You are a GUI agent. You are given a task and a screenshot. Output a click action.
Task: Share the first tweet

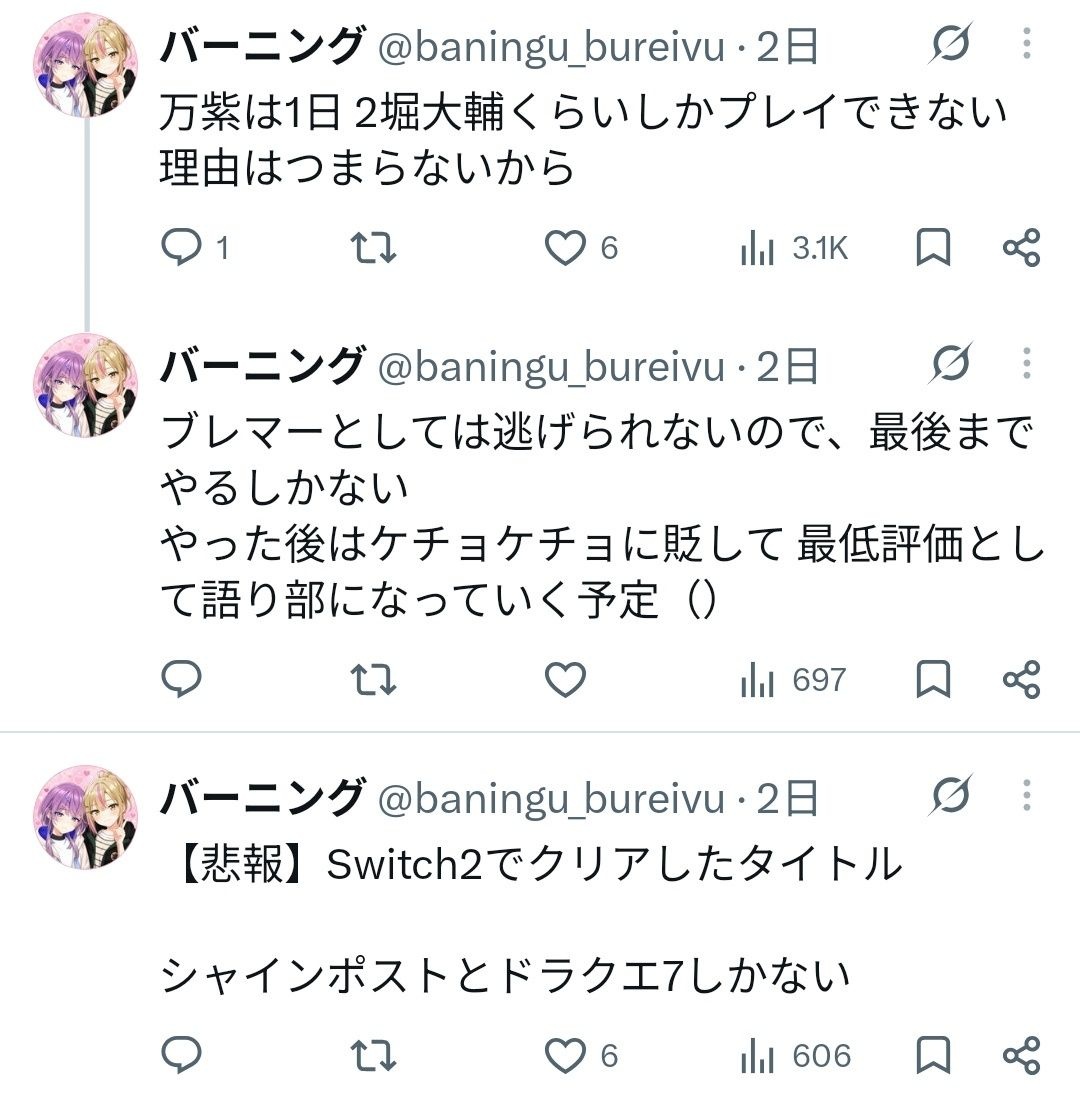[1022, 248]
